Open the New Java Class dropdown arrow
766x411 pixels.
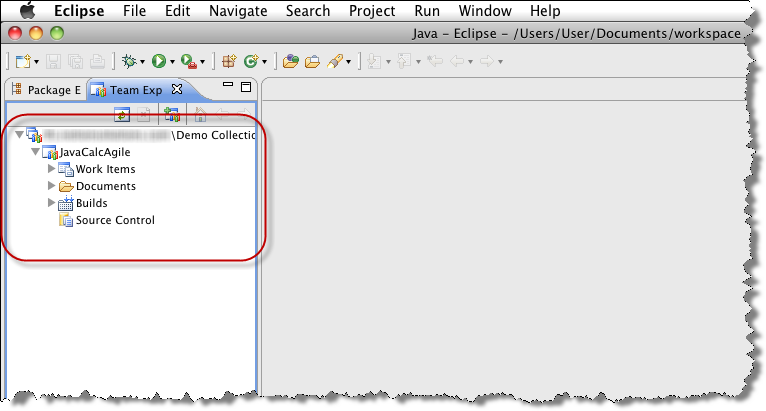click(264, 62)
